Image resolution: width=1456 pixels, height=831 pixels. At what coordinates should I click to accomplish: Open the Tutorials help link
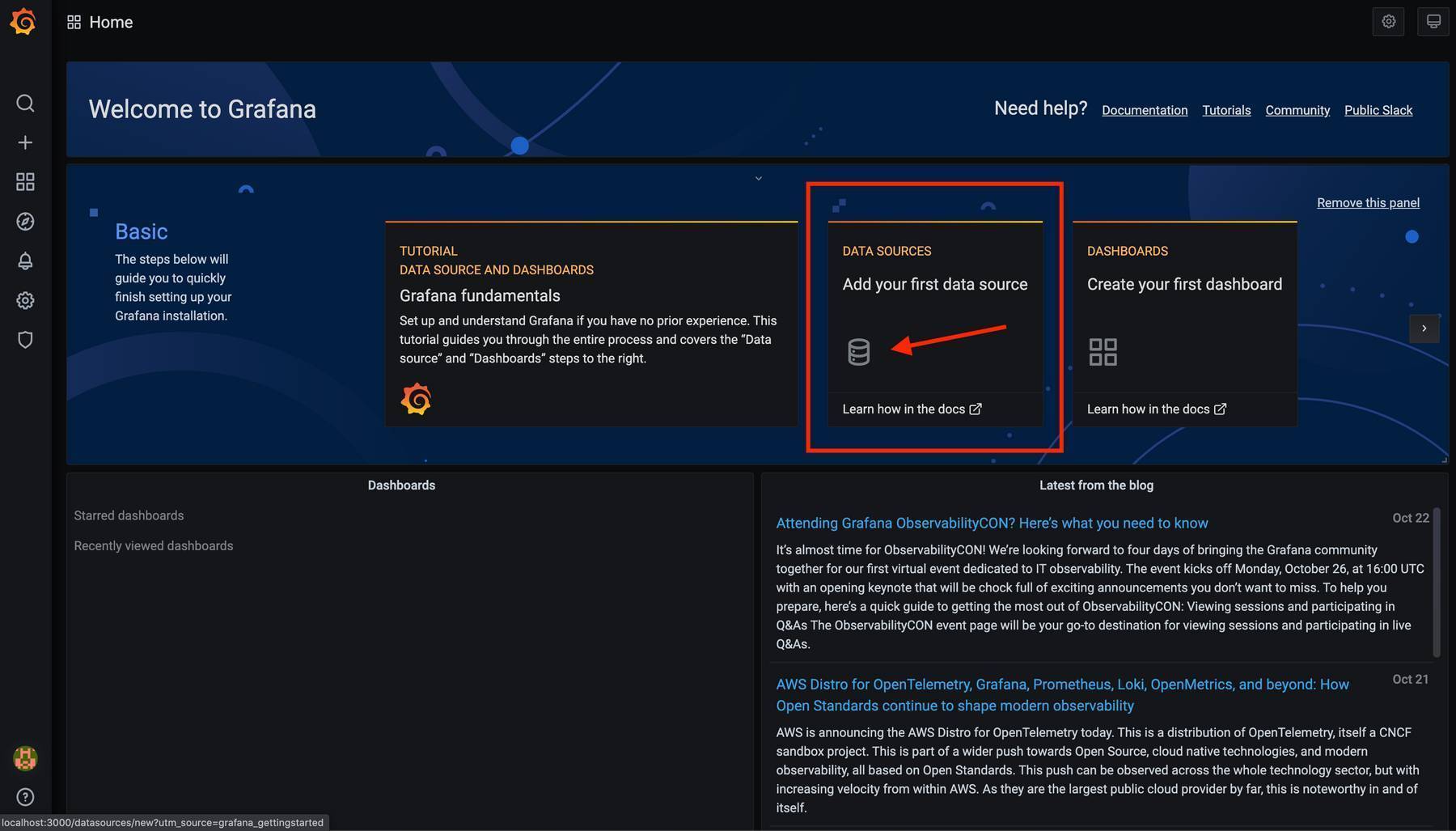pos(1226,110)
